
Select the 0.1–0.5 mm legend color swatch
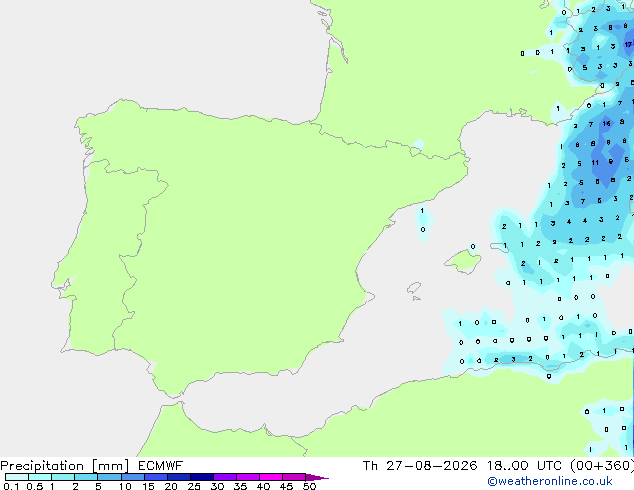tap(17, 477)
